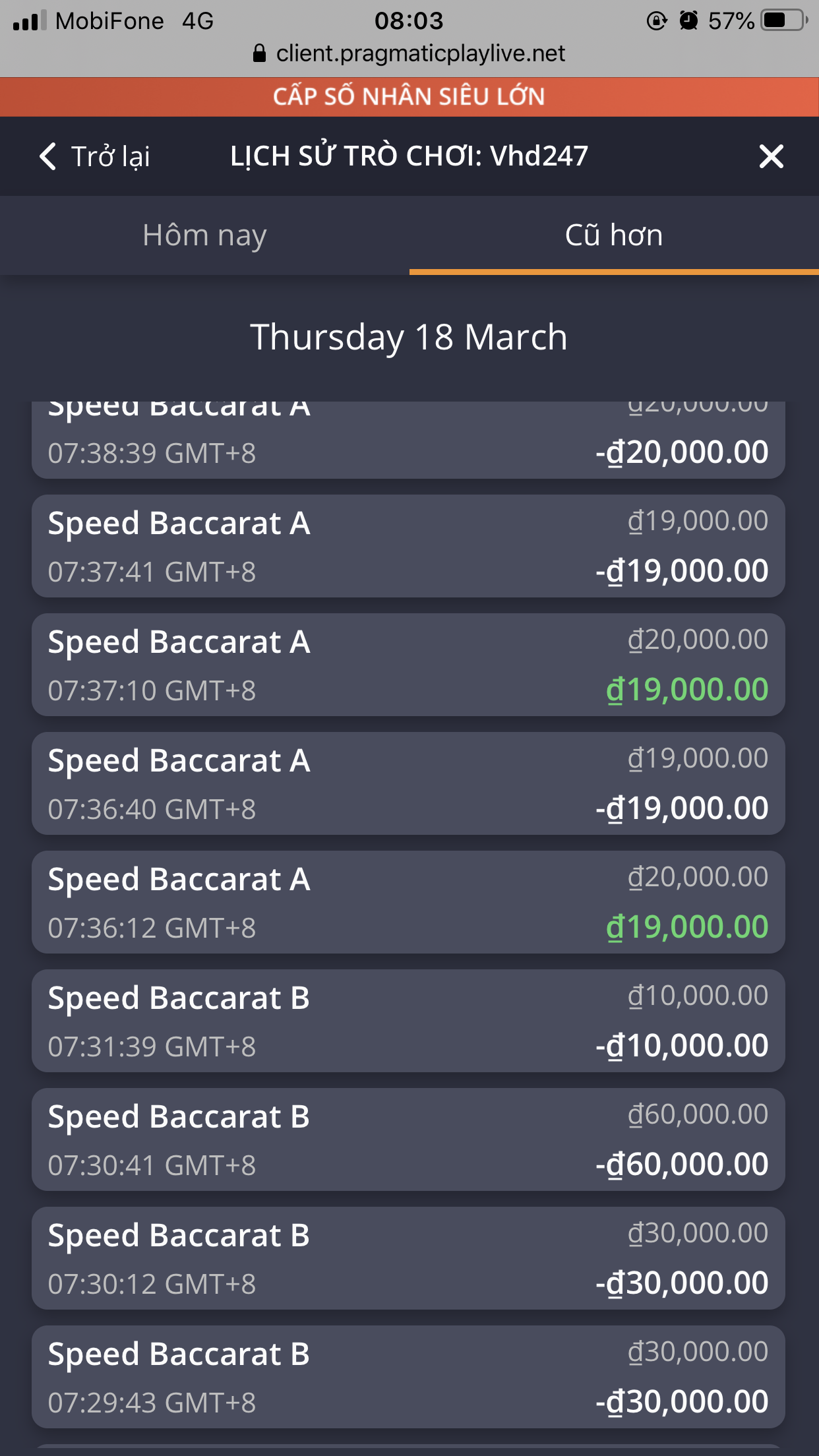
Task: Open Speed Baccarat B round at 07:31:39
Action: click(408, 1021)
